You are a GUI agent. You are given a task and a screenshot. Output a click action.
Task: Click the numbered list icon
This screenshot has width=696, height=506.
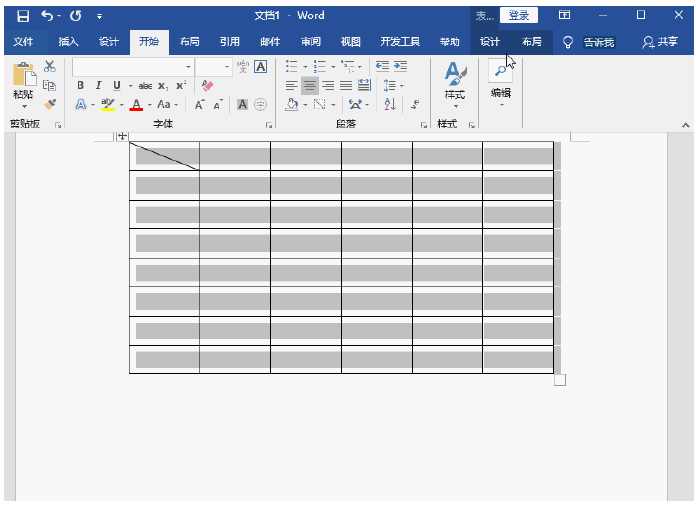pos(320,67)
